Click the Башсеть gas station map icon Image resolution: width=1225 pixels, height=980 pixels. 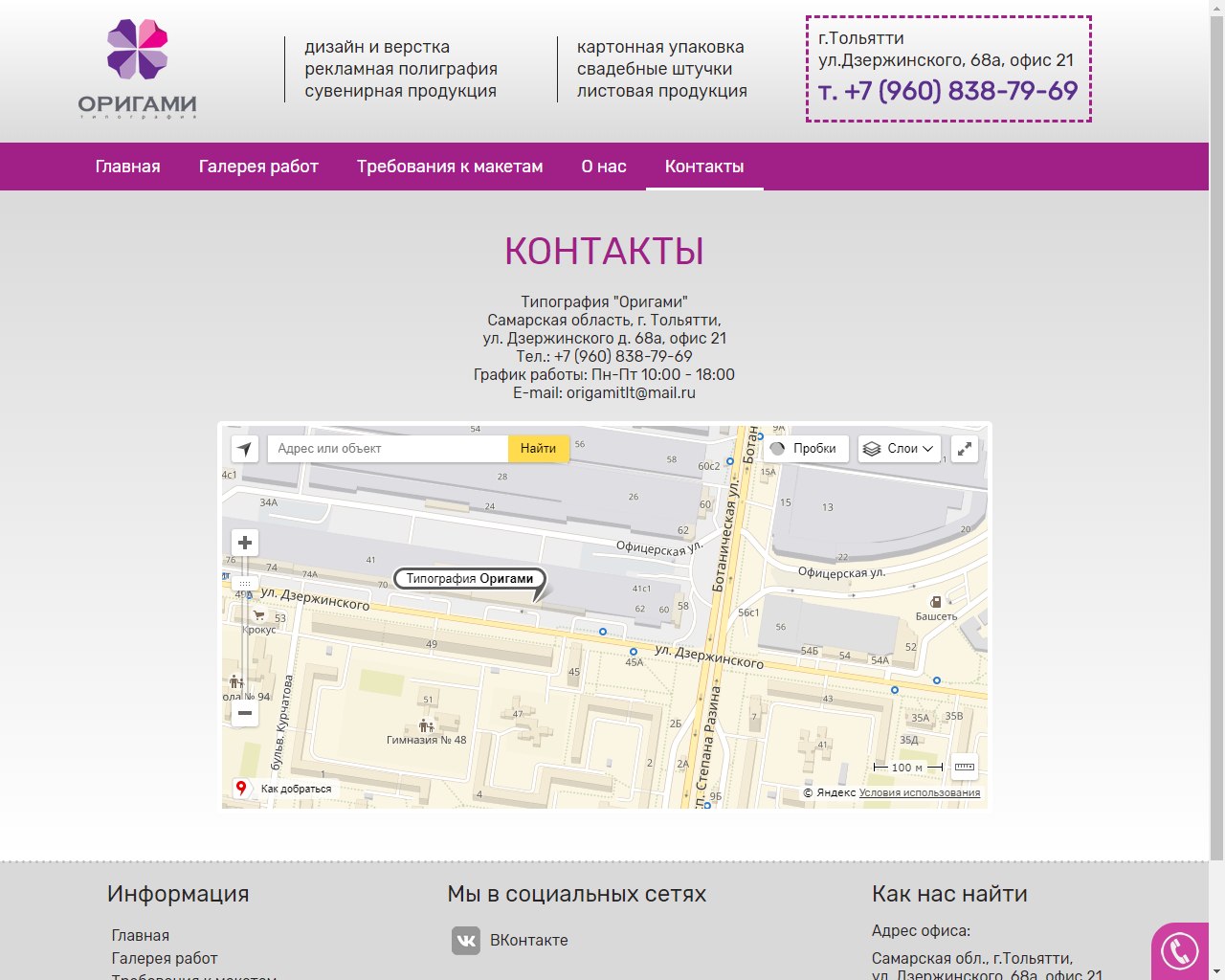coord(936,602)
